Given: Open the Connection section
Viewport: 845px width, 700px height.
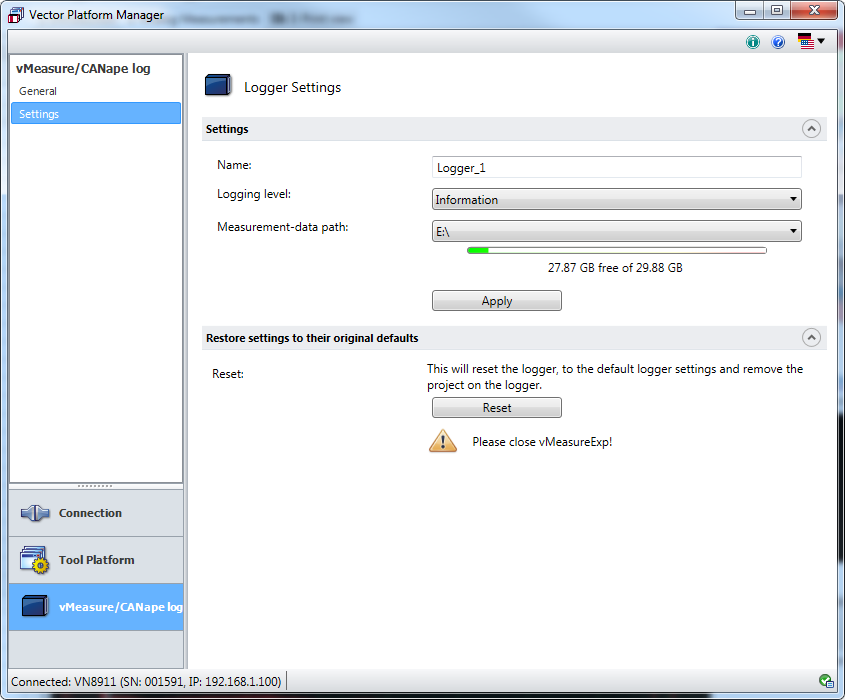Looking at the screenshot, I should tap(96, 513).
